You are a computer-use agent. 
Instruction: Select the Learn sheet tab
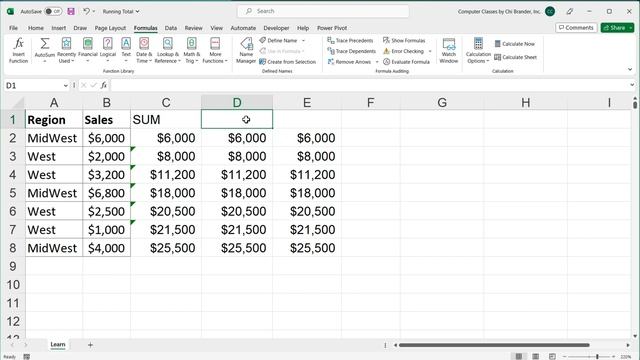(58, 344)
